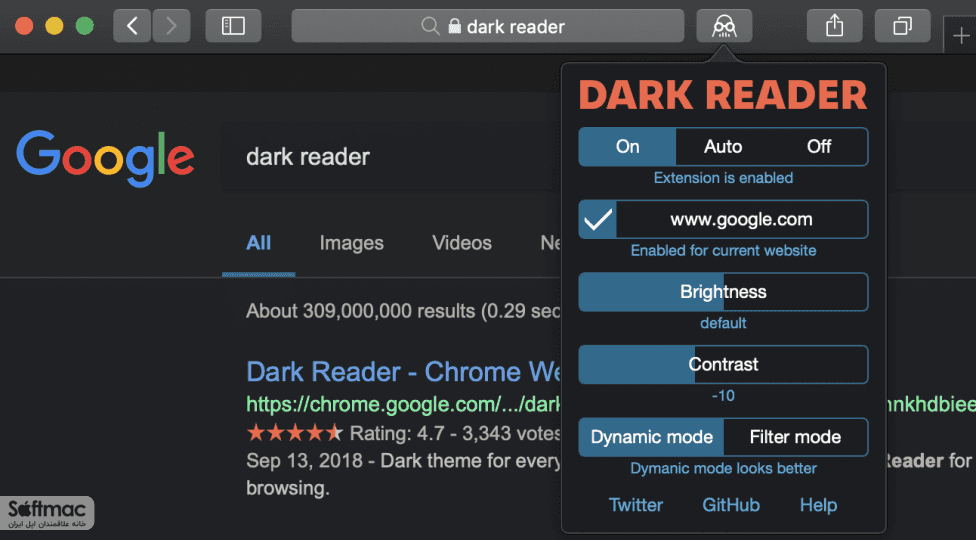Toggle the www.google.com site checkmark
Screen dimensions: 976x540
[x=598, y=220]
